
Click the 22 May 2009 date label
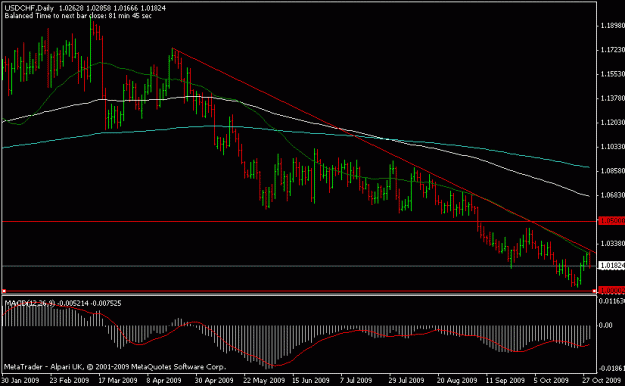click(264, 380)
